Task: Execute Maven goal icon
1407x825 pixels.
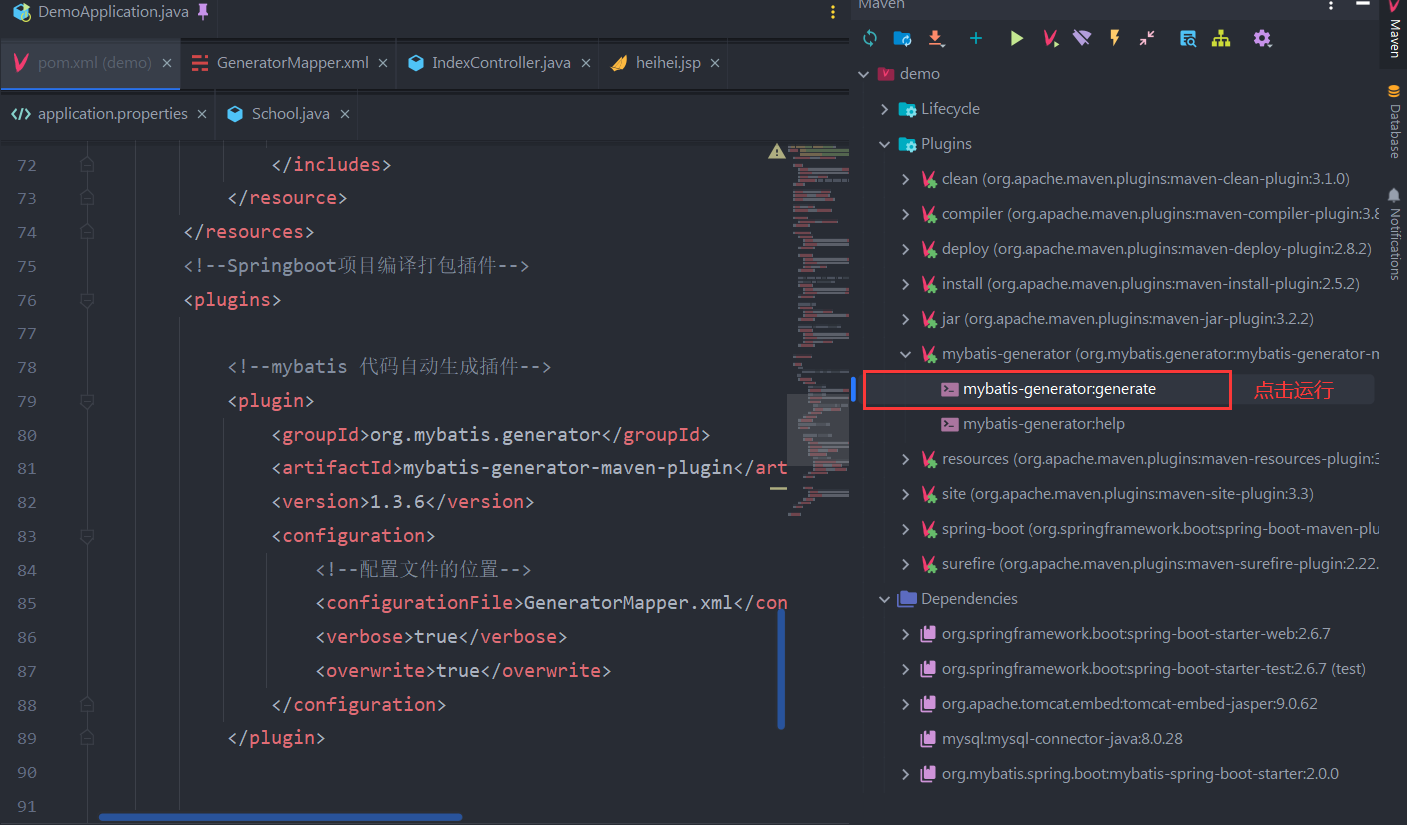Action: (x=1050, y=39)
